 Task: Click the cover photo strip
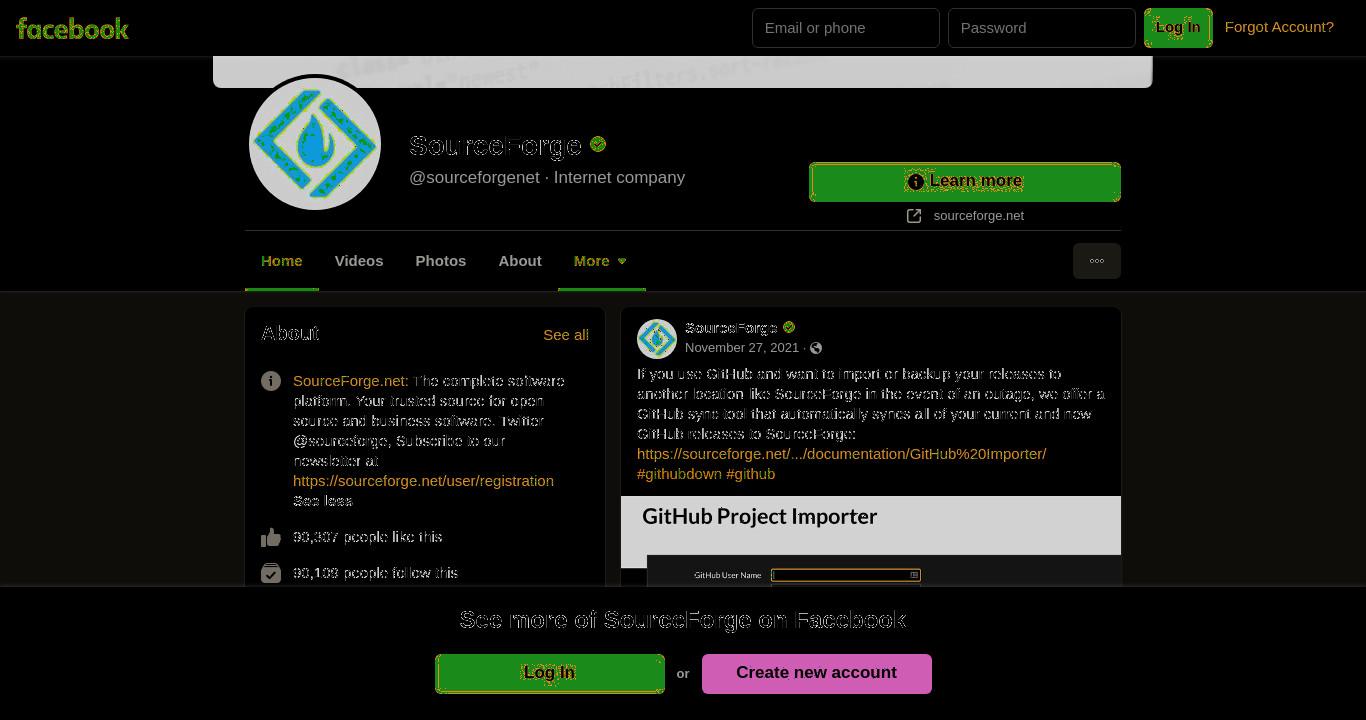(x=683, y=72)
